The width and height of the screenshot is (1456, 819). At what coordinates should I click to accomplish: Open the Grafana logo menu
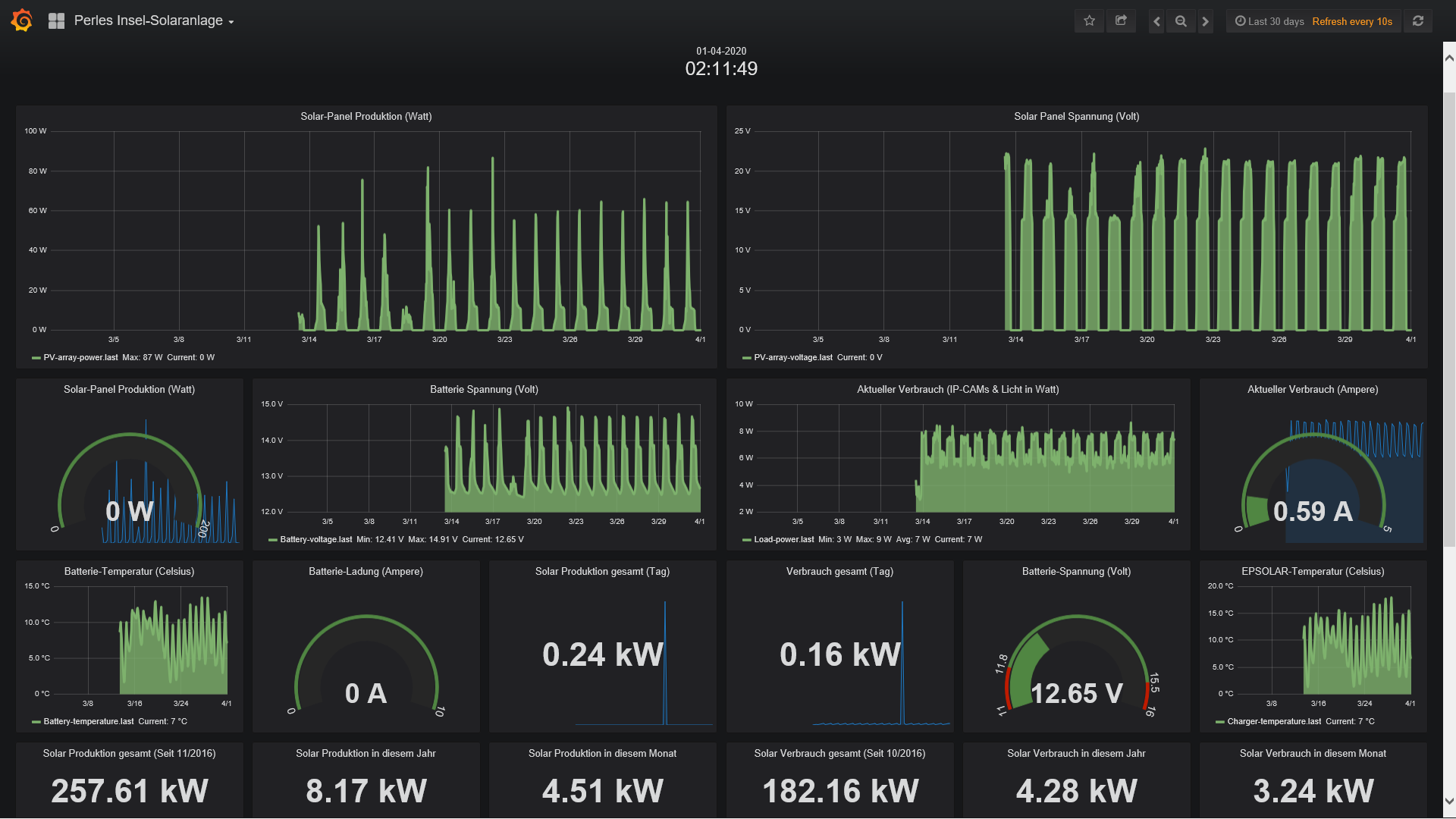point(22,20)
